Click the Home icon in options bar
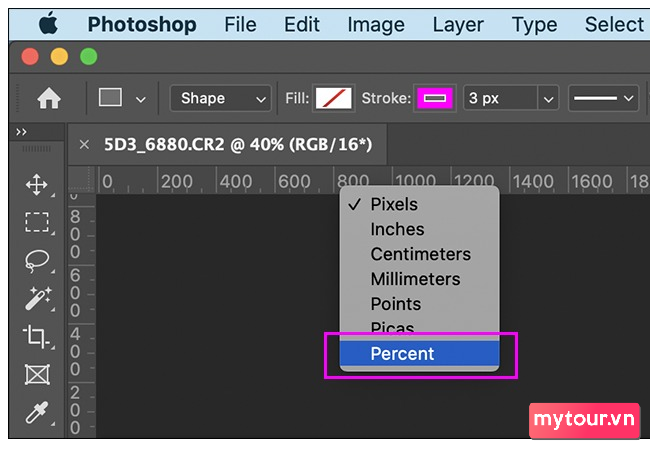Image resolution: width=650 pixels, height=451 pixels. [x=48, y=98]
